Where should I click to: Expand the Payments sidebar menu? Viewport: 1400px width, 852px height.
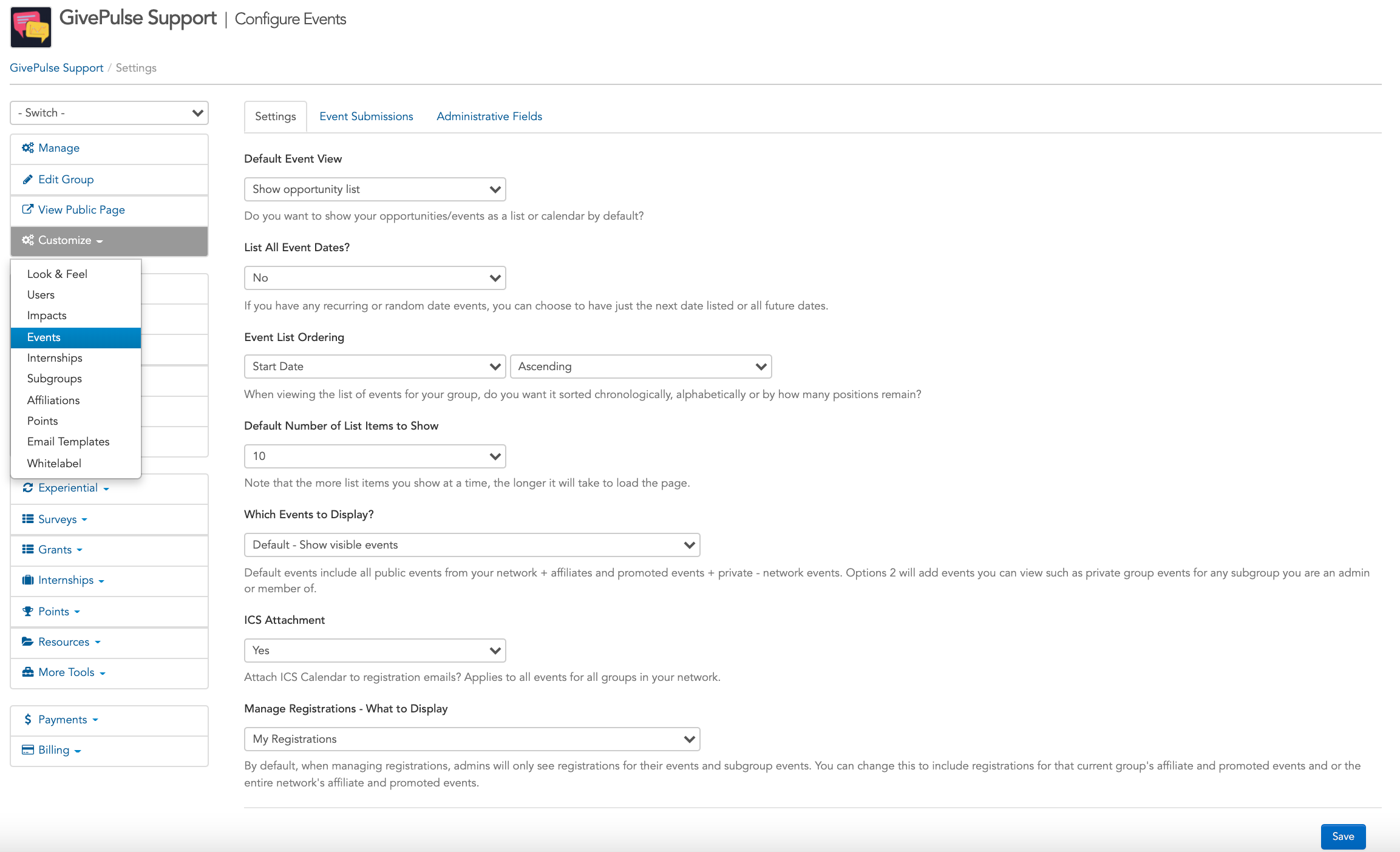(x=109, y=720)
